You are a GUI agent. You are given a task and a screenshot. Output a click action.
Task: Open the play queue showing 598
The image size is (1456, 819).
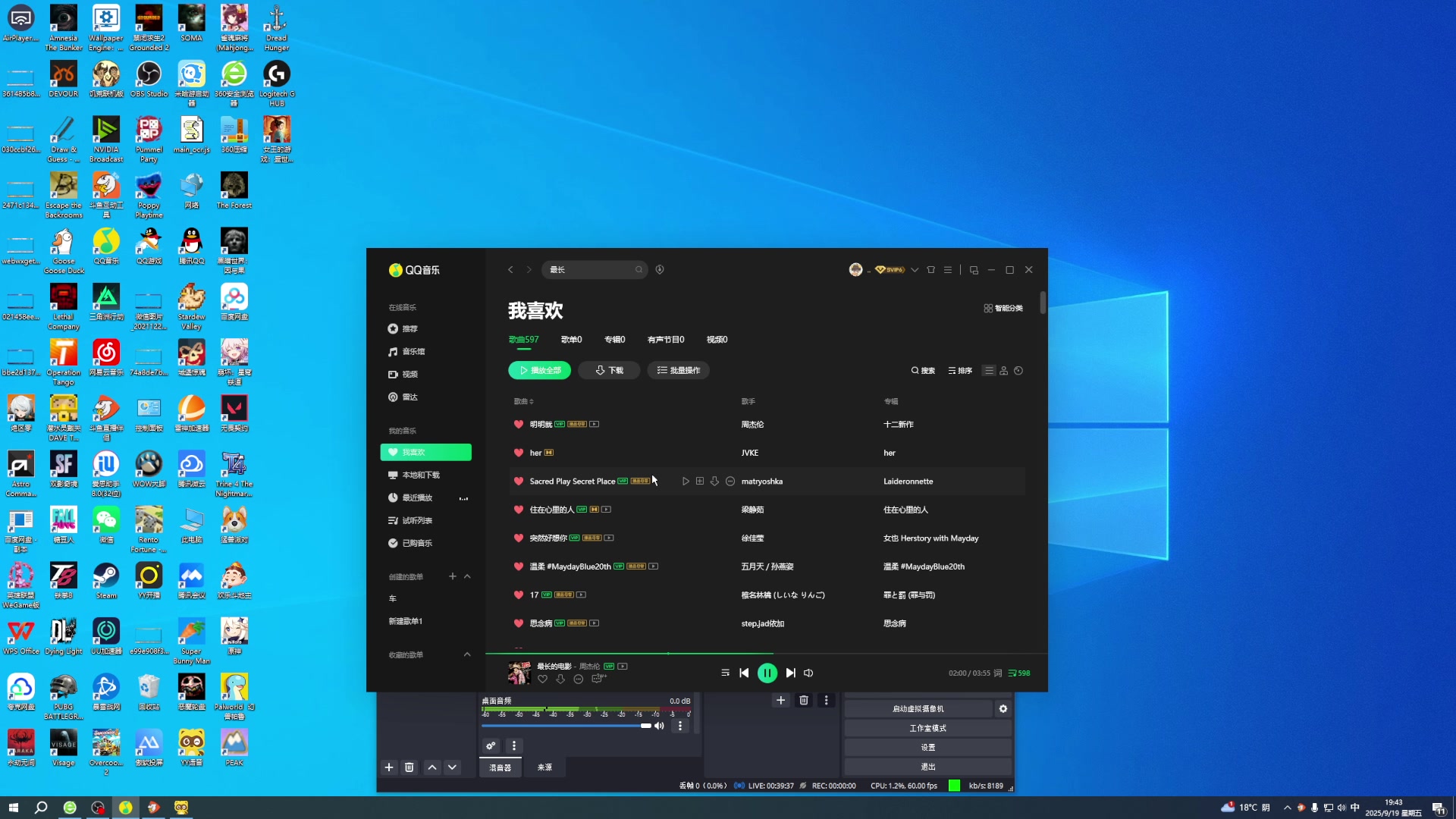coord(1019,673)
